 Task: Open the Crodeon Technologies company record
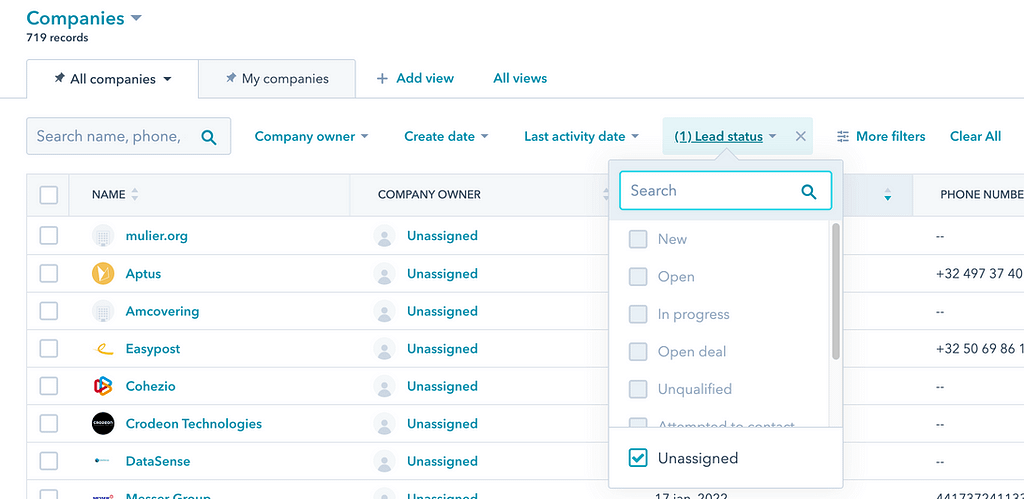[193, 424]
